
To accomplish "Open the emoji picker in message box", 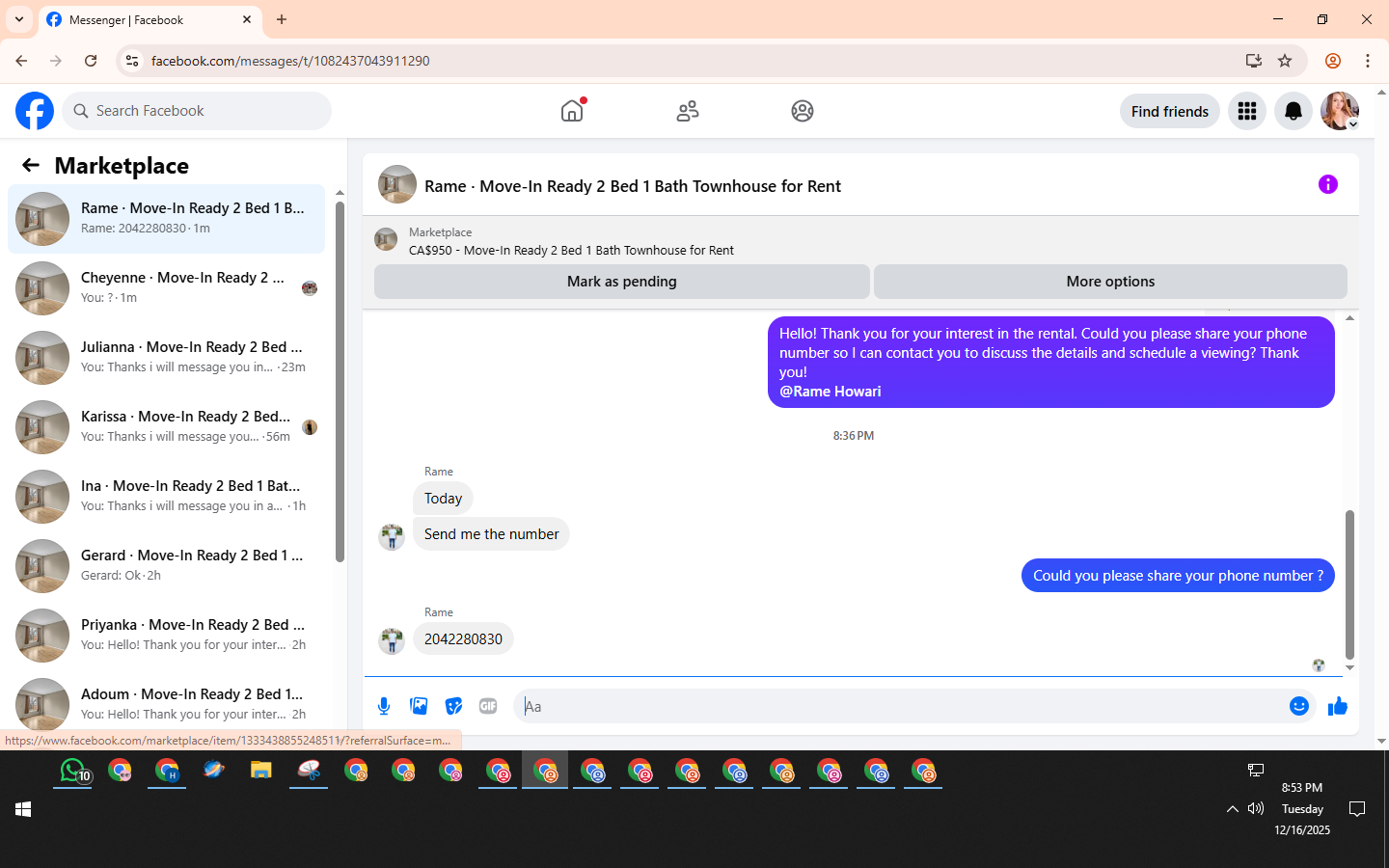I will coord(1299,706).
